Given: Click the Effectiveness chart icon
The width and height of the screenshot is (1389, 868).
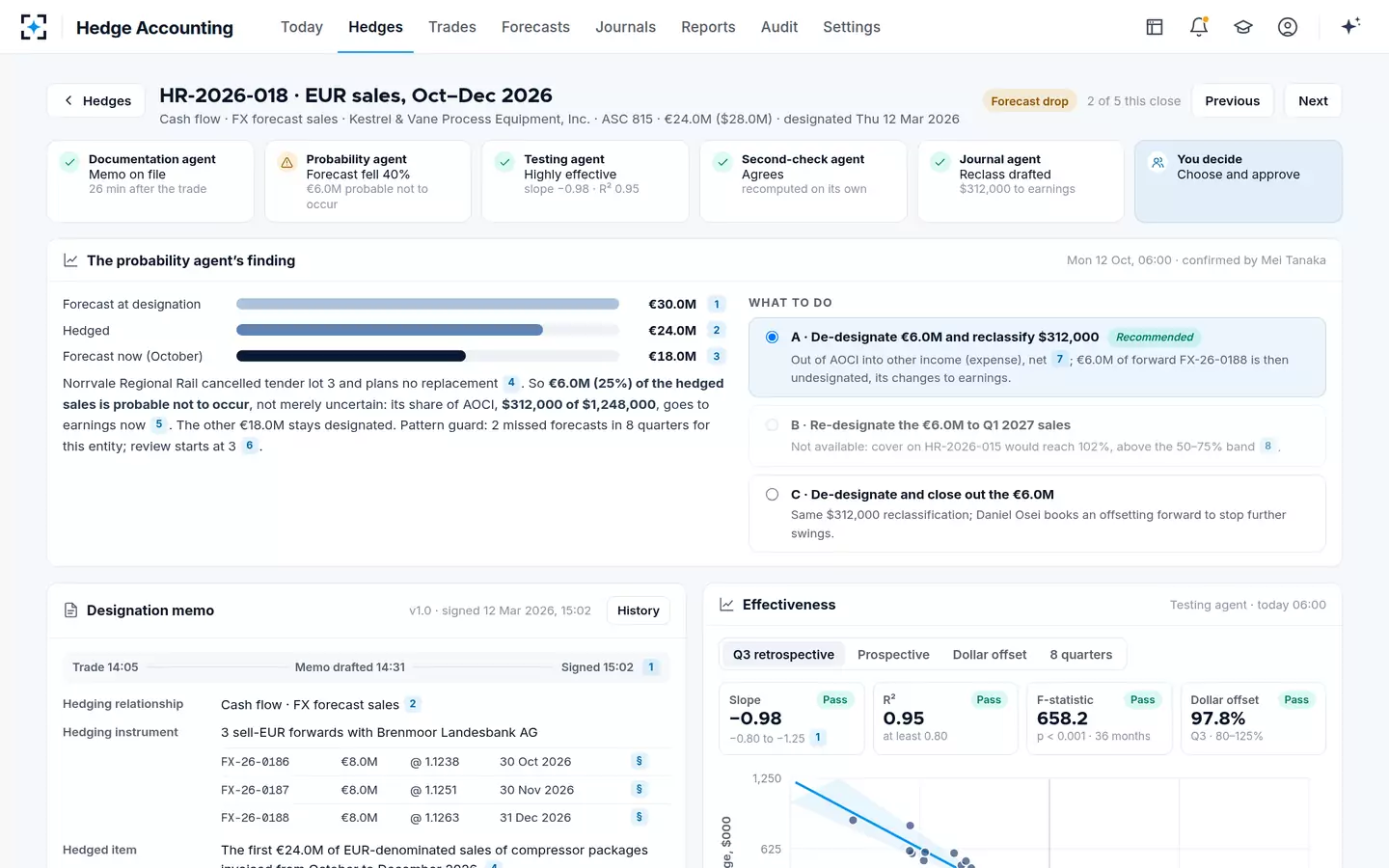Looking at the screenshot, I should (x=726, y=605).
